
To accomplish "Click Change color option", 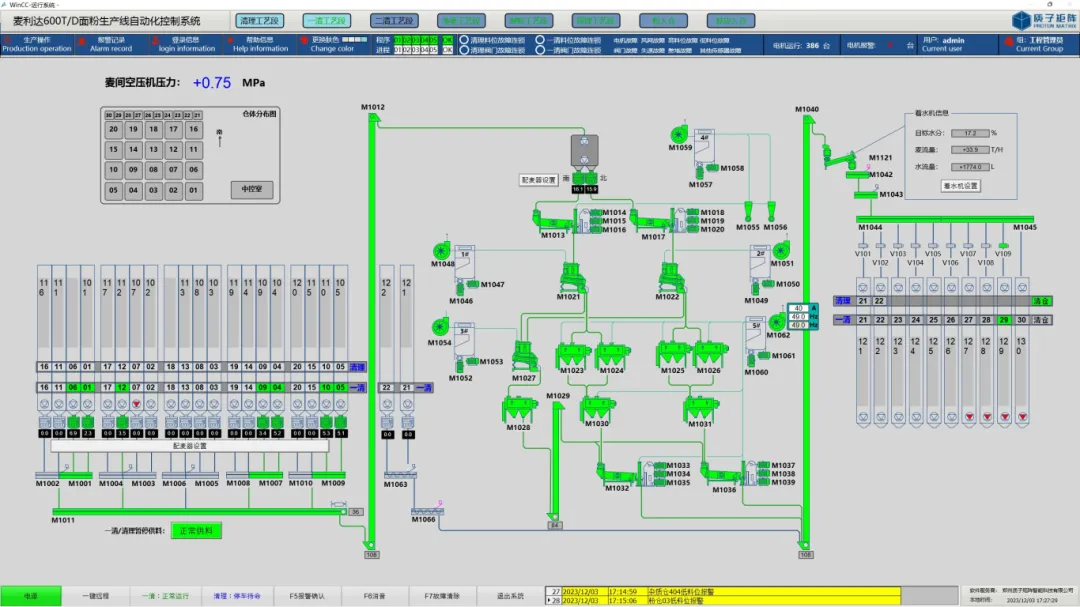I will coord(332,45).
